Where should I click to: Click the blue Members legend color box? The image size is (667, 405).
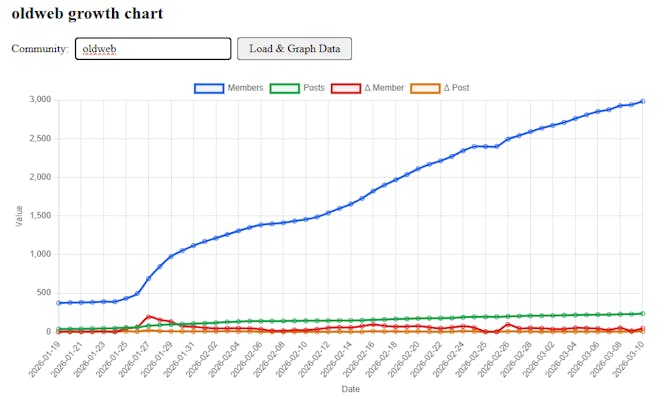[208, 88]
